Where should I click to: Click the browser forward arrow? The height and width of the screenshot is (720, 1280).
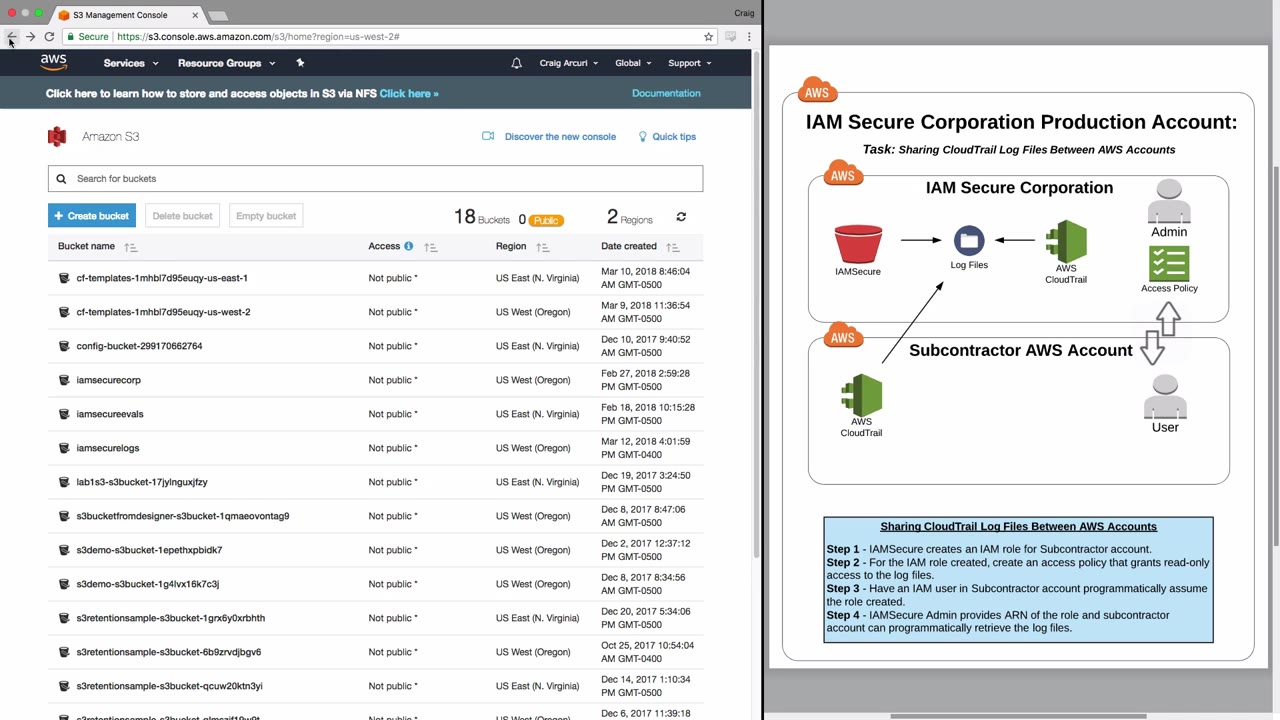[30, 37]
